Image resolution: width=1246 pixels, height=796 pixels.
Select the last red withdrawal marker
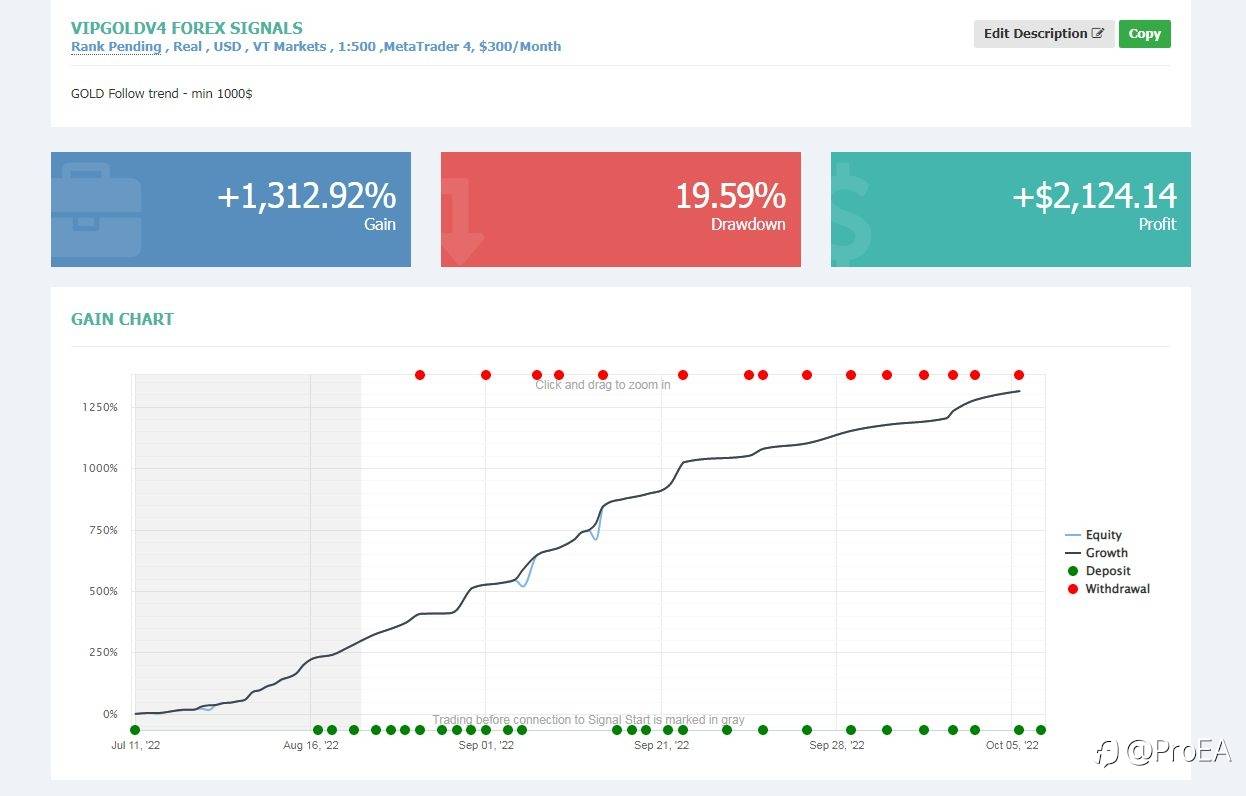click(x=1019, y=375)
